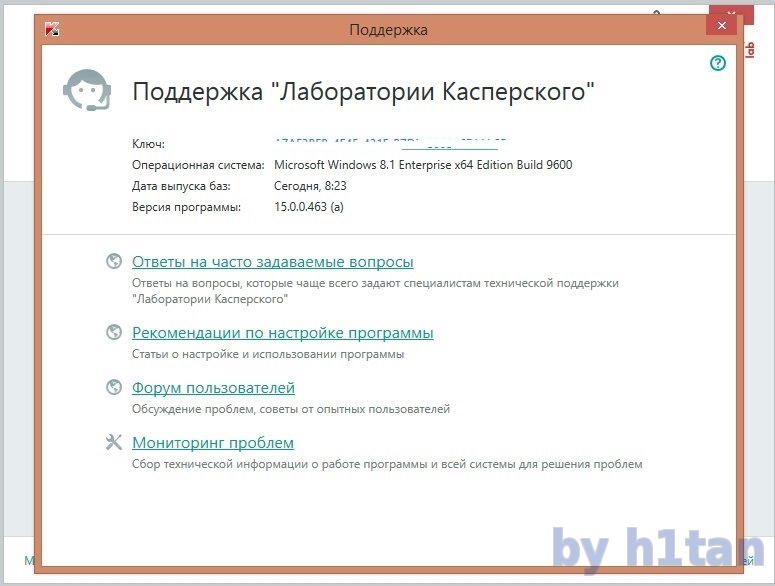The height and width of the screenshot is (586, 775).
Task: Click description Сбор технической информации
Action: click(387, 464)
